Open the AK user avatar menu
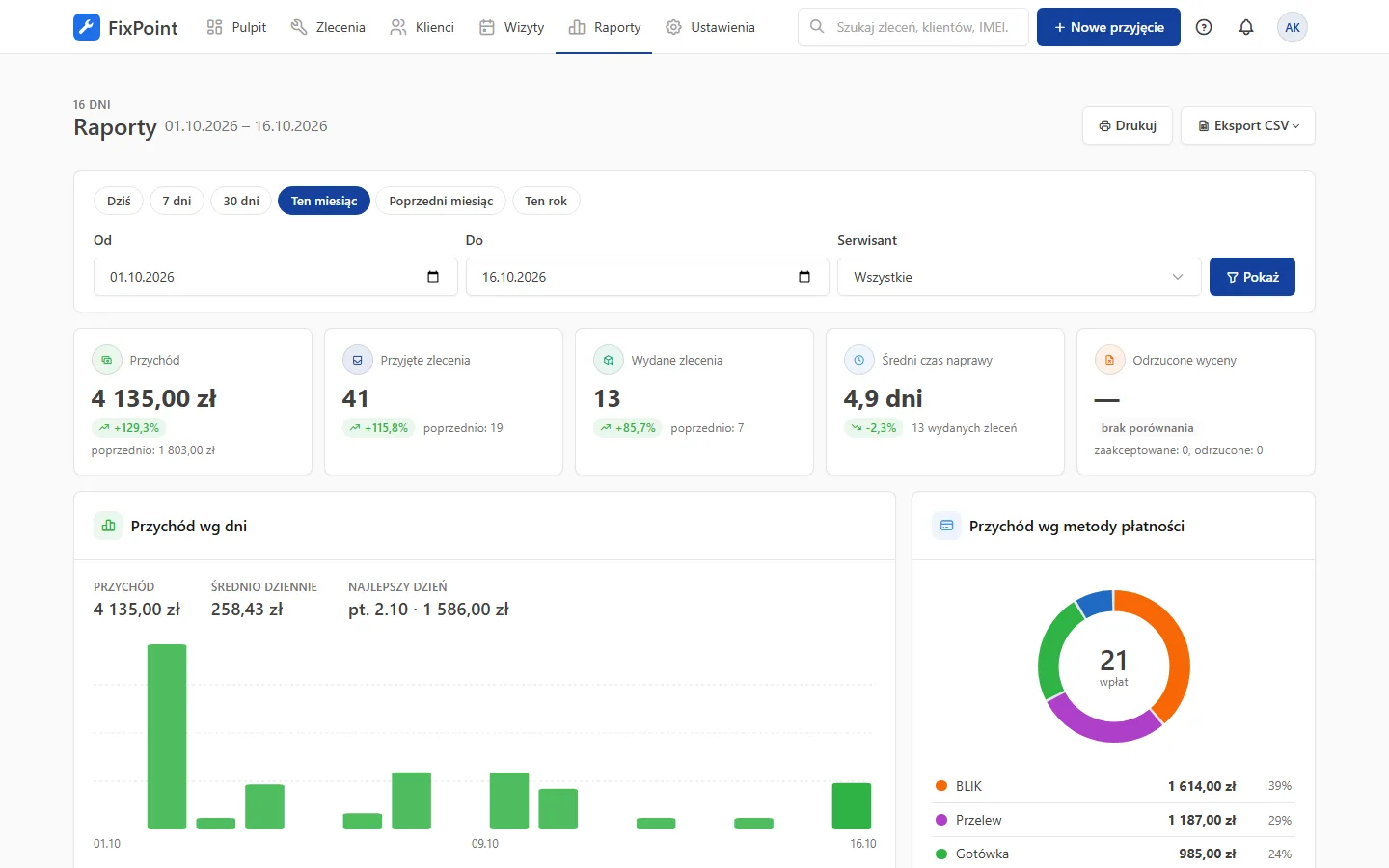This screenshot has height=868, width=1389. (1293, 27)
